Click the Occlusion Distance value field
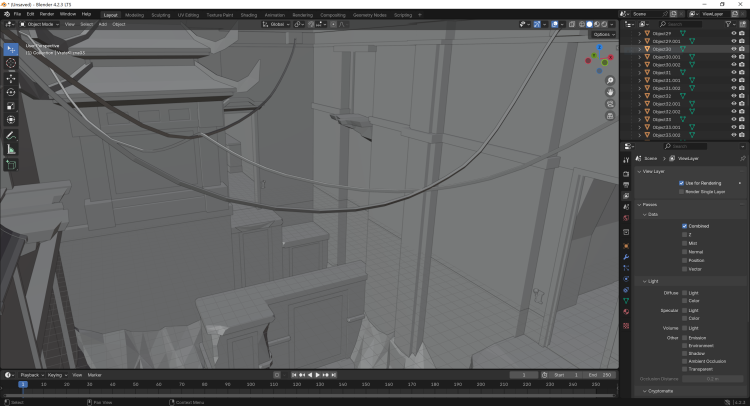 [712, 379]
